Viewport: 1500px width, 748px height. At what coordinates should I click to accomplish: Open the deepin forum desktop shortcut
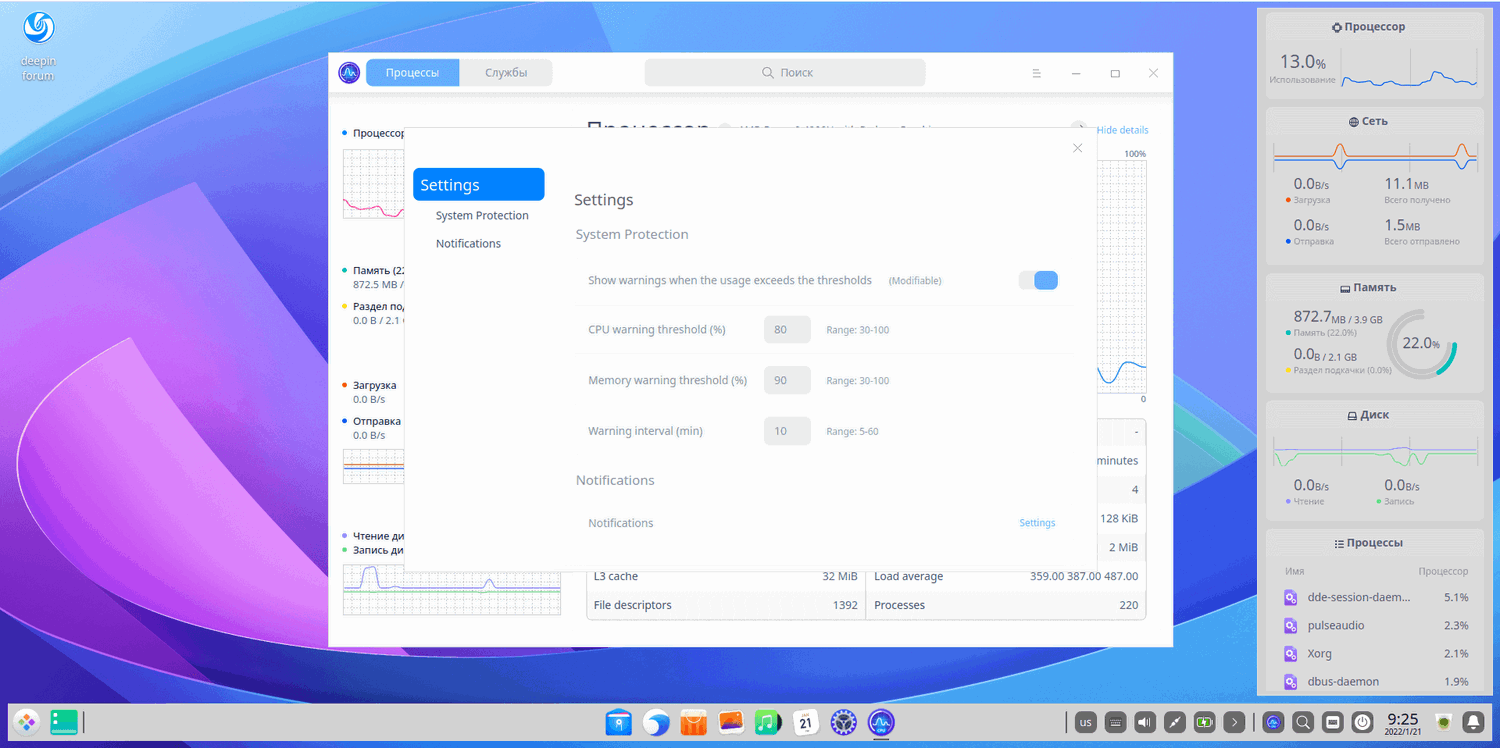pos(38,46)
